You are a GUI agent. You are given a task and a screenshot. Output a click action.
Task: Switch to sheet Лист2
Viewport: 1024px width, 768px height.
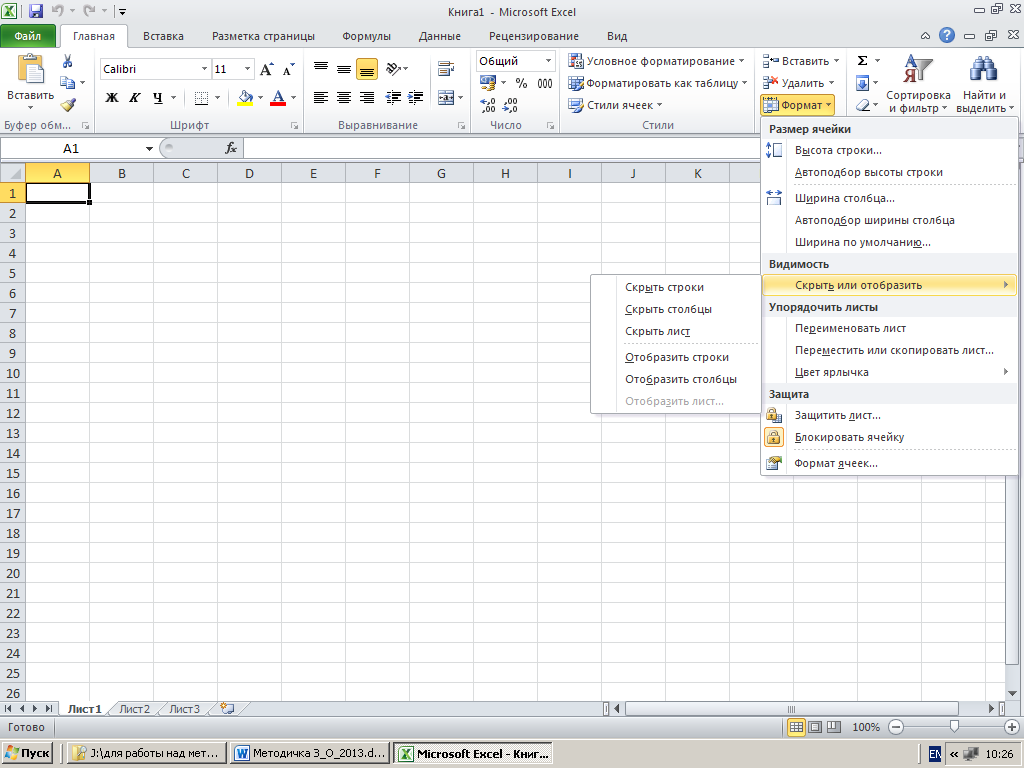135,709
